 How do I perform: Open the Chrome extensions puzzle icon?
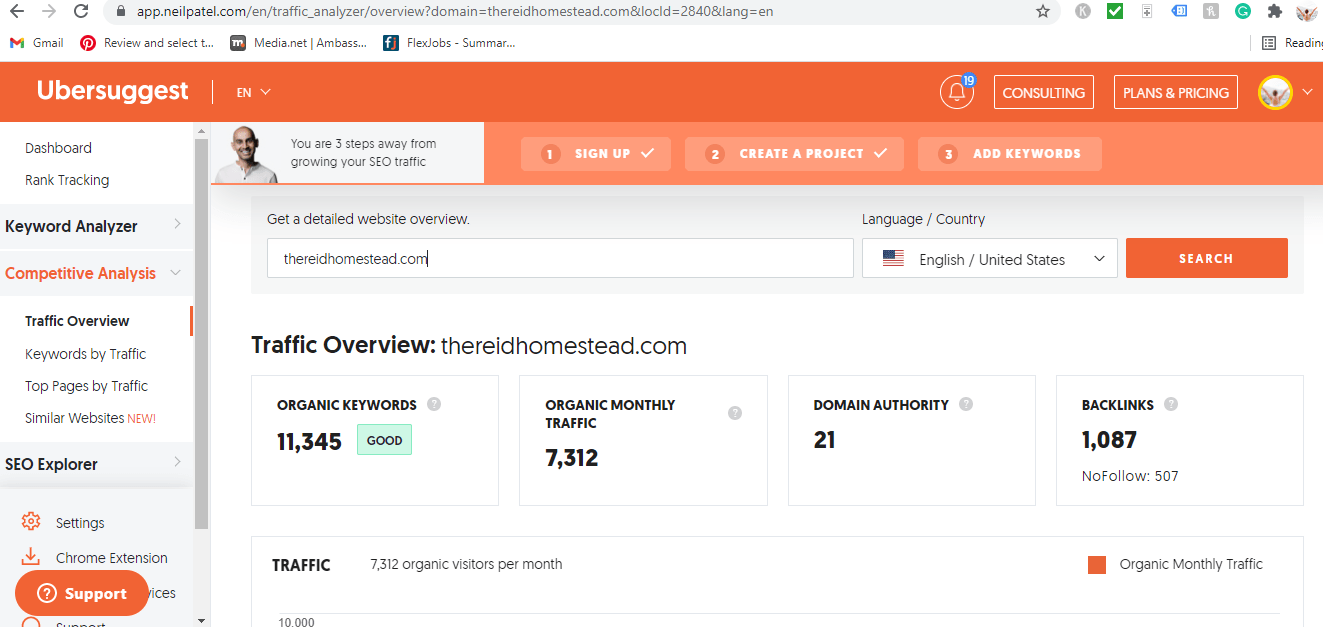click(1275, 12)
